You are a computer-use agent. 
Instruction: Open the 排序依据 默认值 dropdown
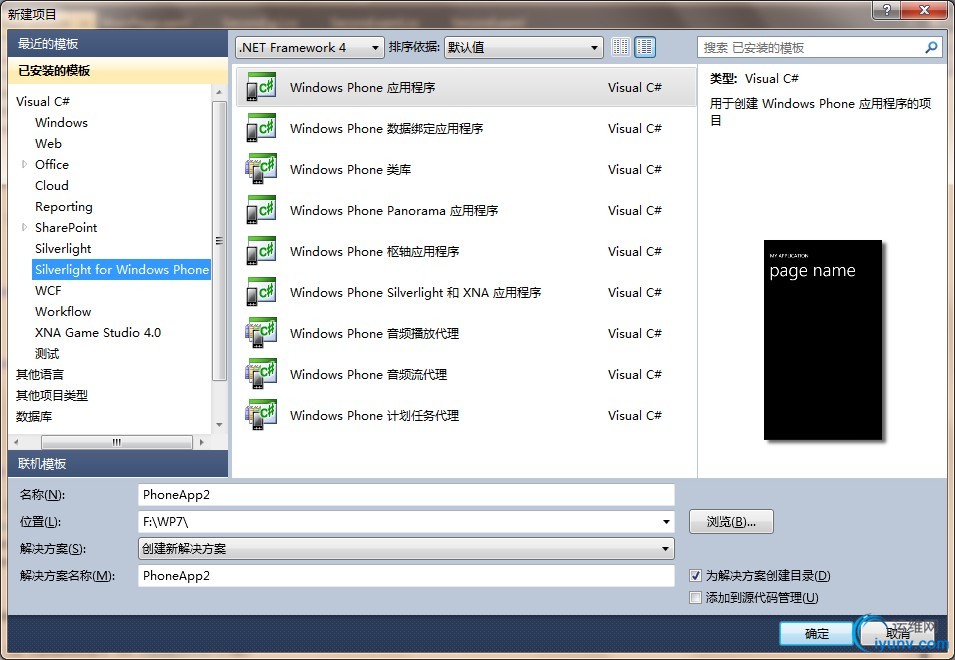tap(524, 47)
